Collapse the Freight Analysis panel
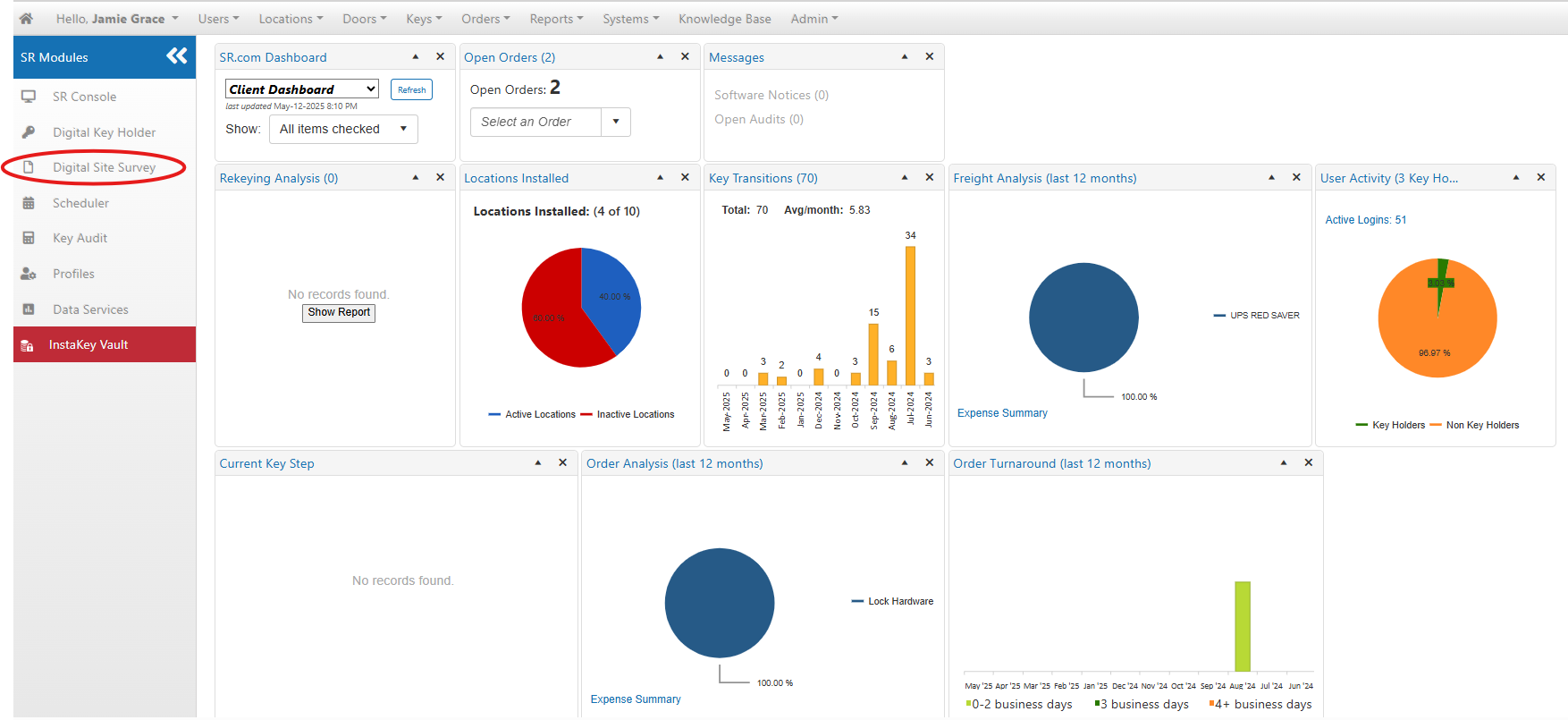Screen dimensions: 1568x720 point(1271,177)
